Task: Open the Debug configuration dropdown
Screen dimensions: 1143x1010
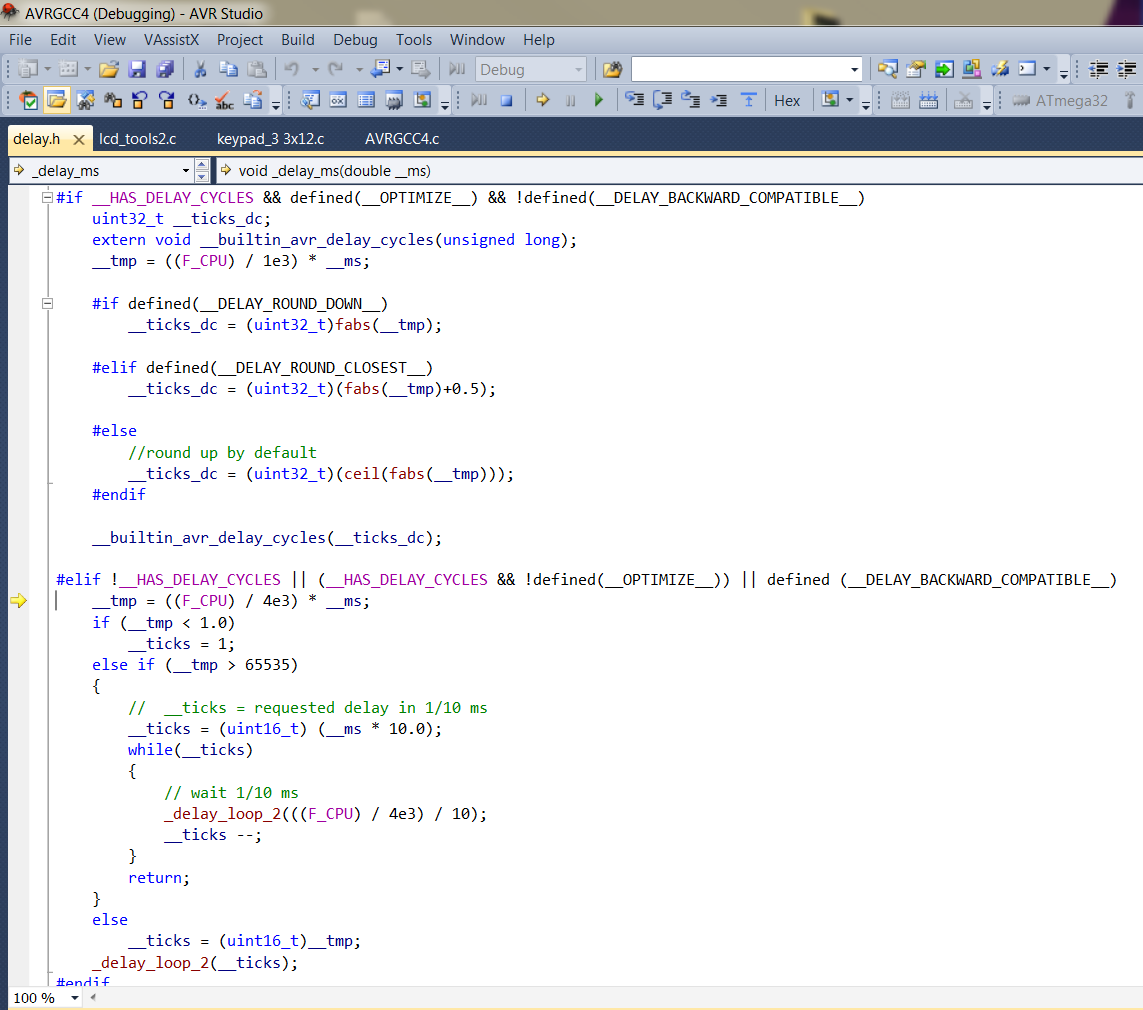Action: click(x=580, y=70)
